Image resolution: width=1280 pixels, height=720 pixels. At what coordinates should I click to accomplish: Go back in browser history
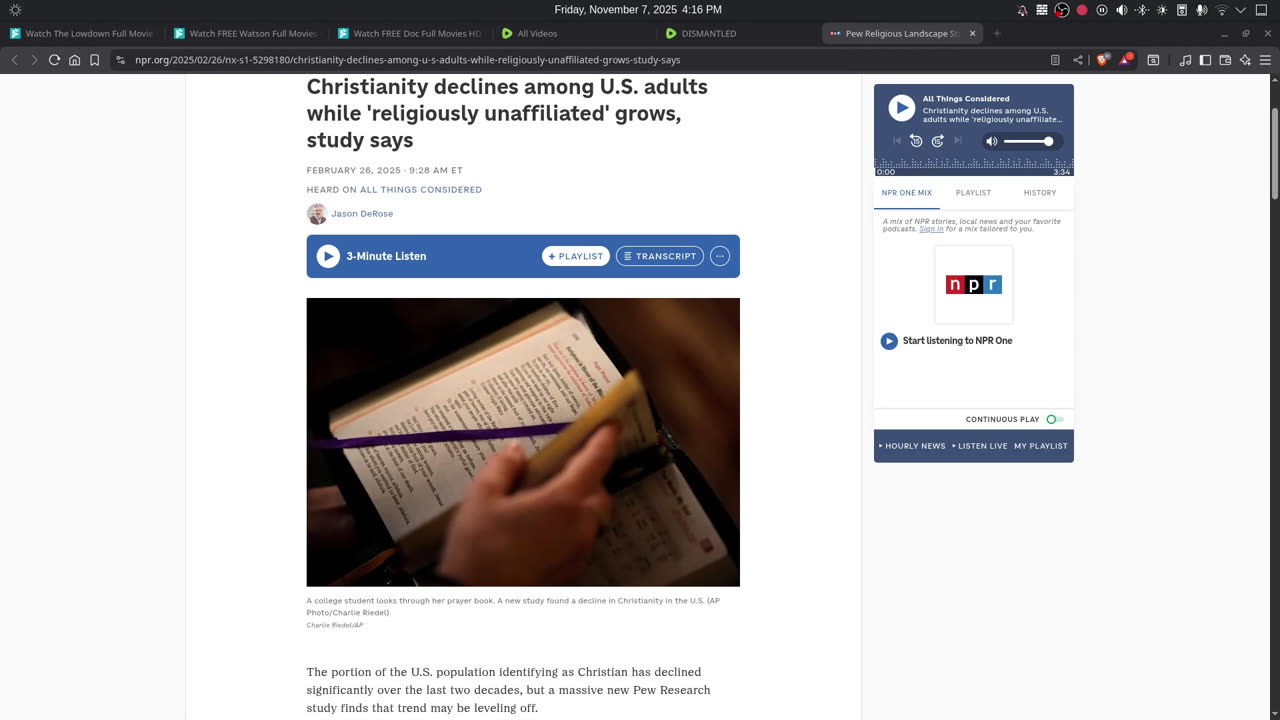coord(15,60)
